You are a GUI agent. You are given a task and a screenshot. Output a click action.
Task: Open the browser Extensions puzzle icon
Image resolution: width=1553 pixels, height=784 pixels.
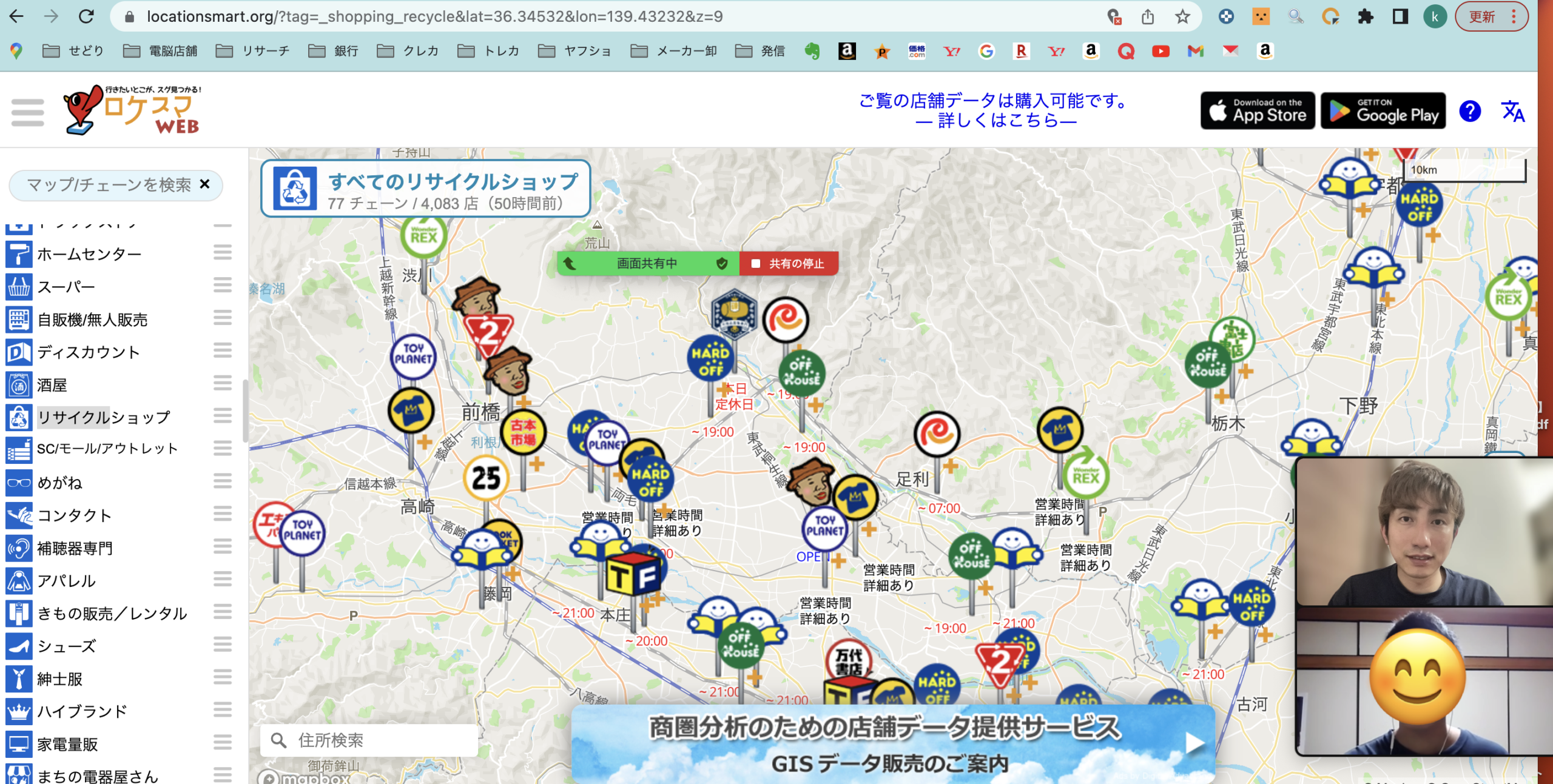1365,16
